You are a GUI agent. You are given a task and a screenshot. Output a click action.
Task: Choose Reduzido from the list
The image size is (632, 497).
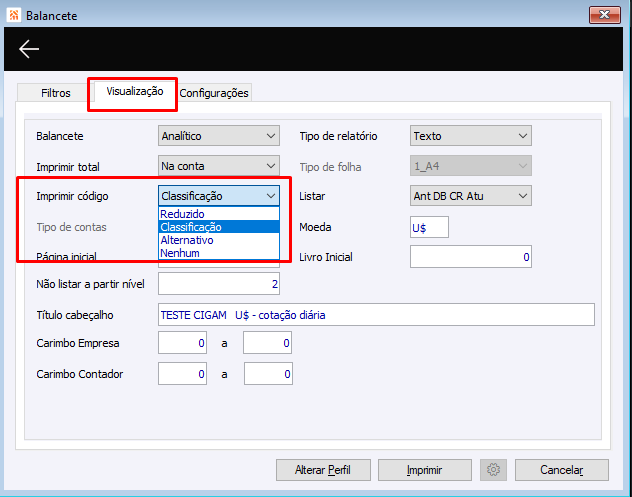pos(219,214)
